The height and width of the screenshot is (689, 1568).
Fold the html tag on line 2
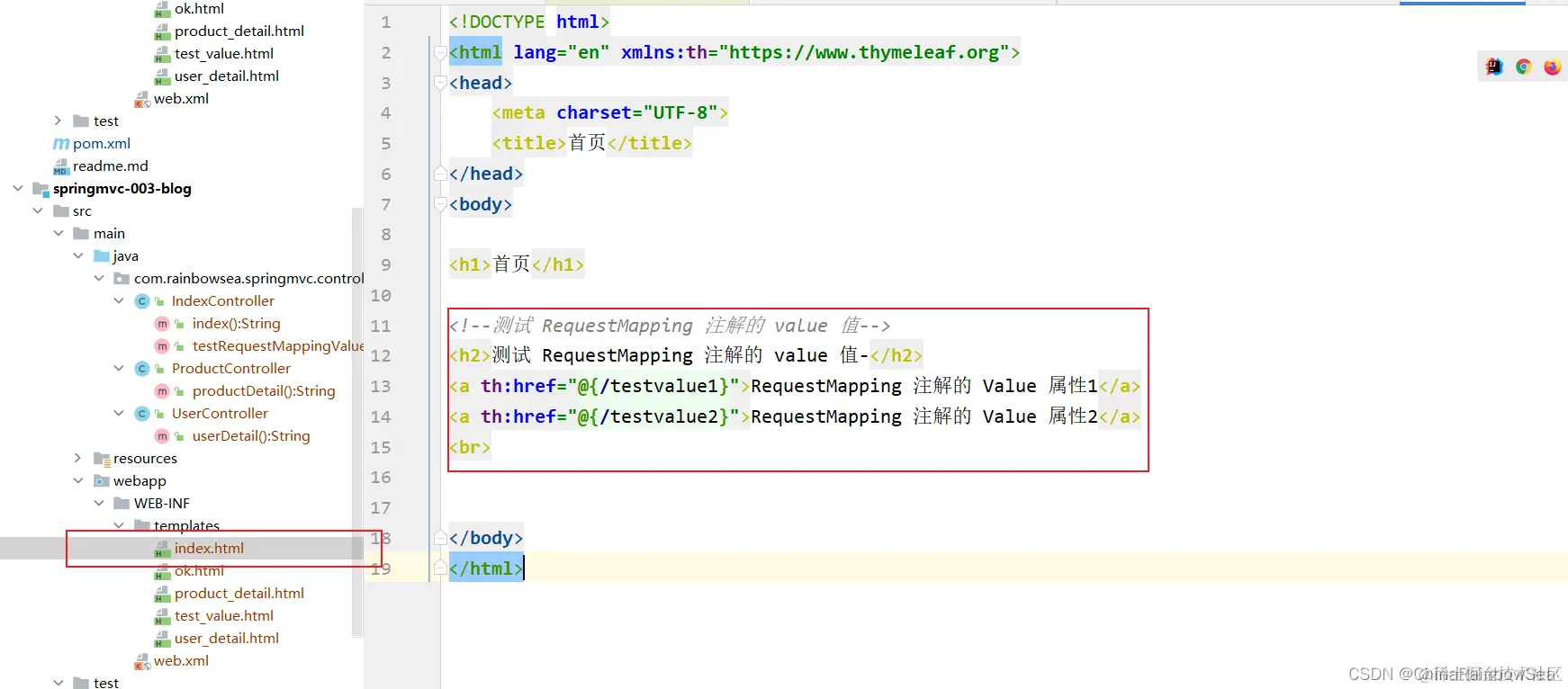tap(440, 52)
